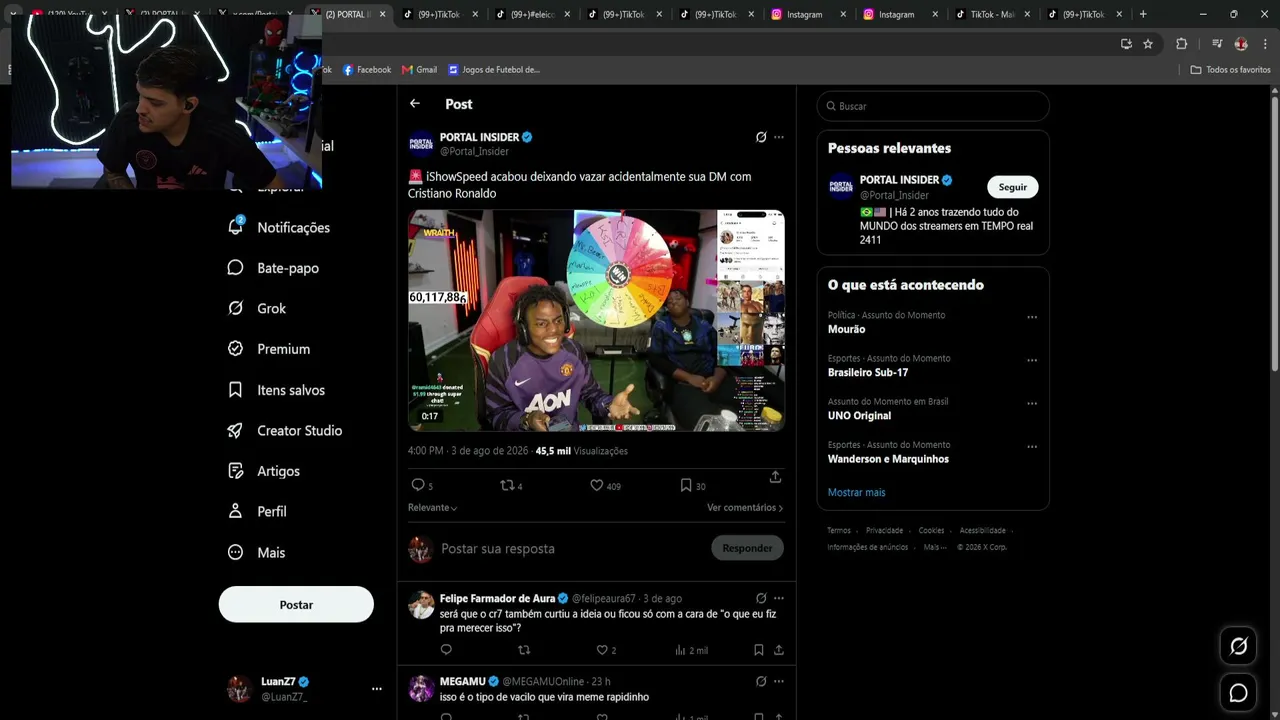Follow PORTAL INSIDER with Seguir button

[1013, 187]
